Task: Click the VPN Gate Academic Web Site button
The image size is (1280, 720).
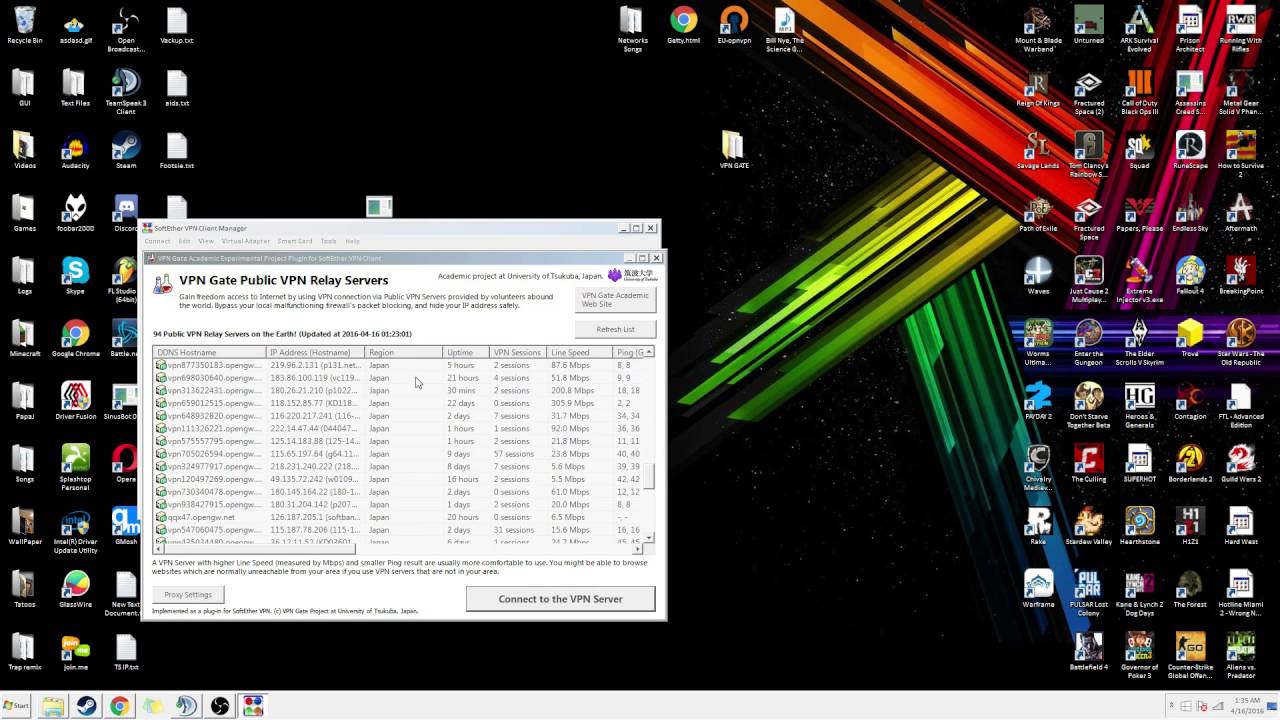Action: click(x=615, y=299)
